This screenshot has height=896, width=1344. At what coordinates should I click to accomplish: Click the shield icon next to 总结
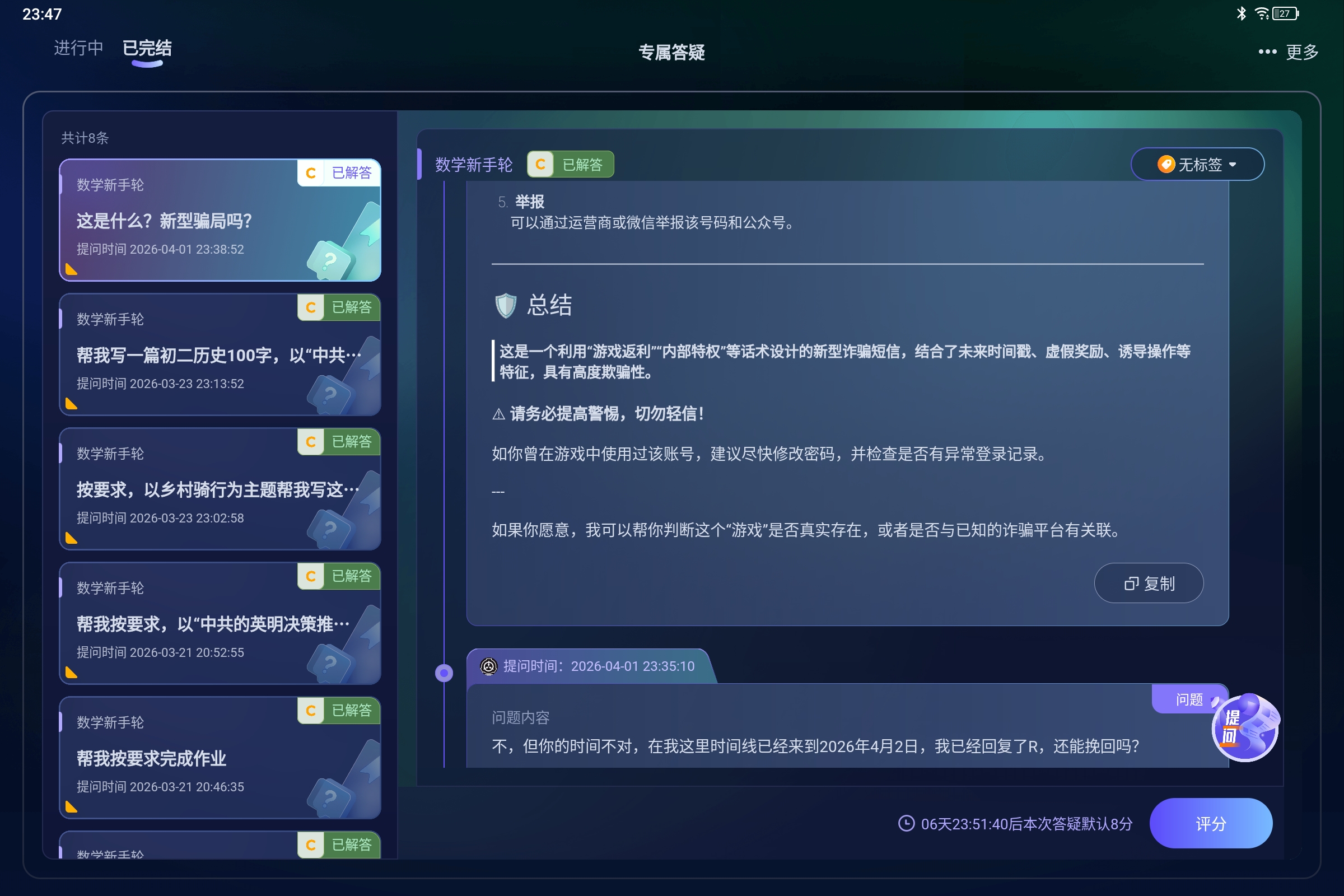[x=505, y=305]
